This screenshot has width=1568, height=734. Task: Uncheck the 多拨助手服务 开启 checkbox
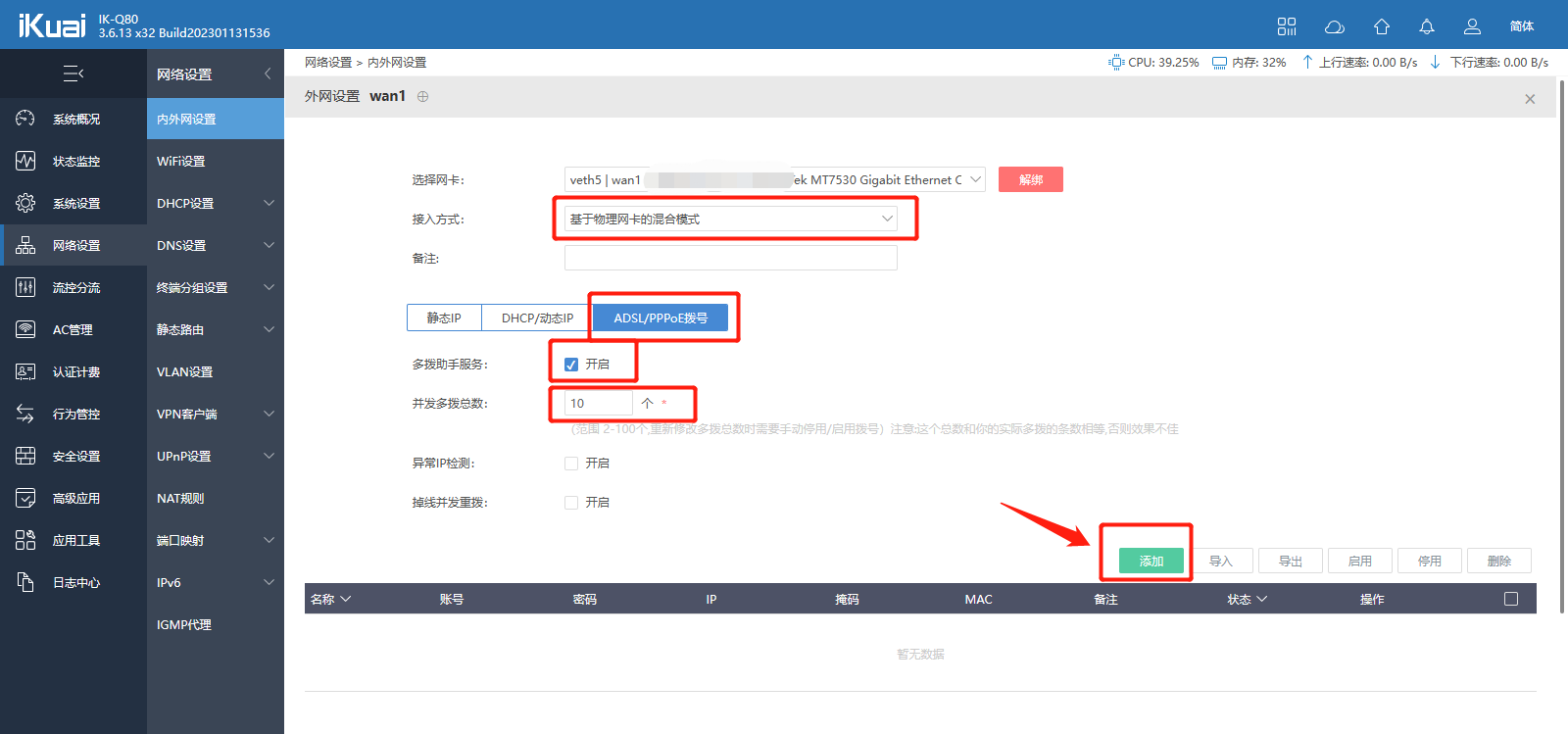click(571, 365)
